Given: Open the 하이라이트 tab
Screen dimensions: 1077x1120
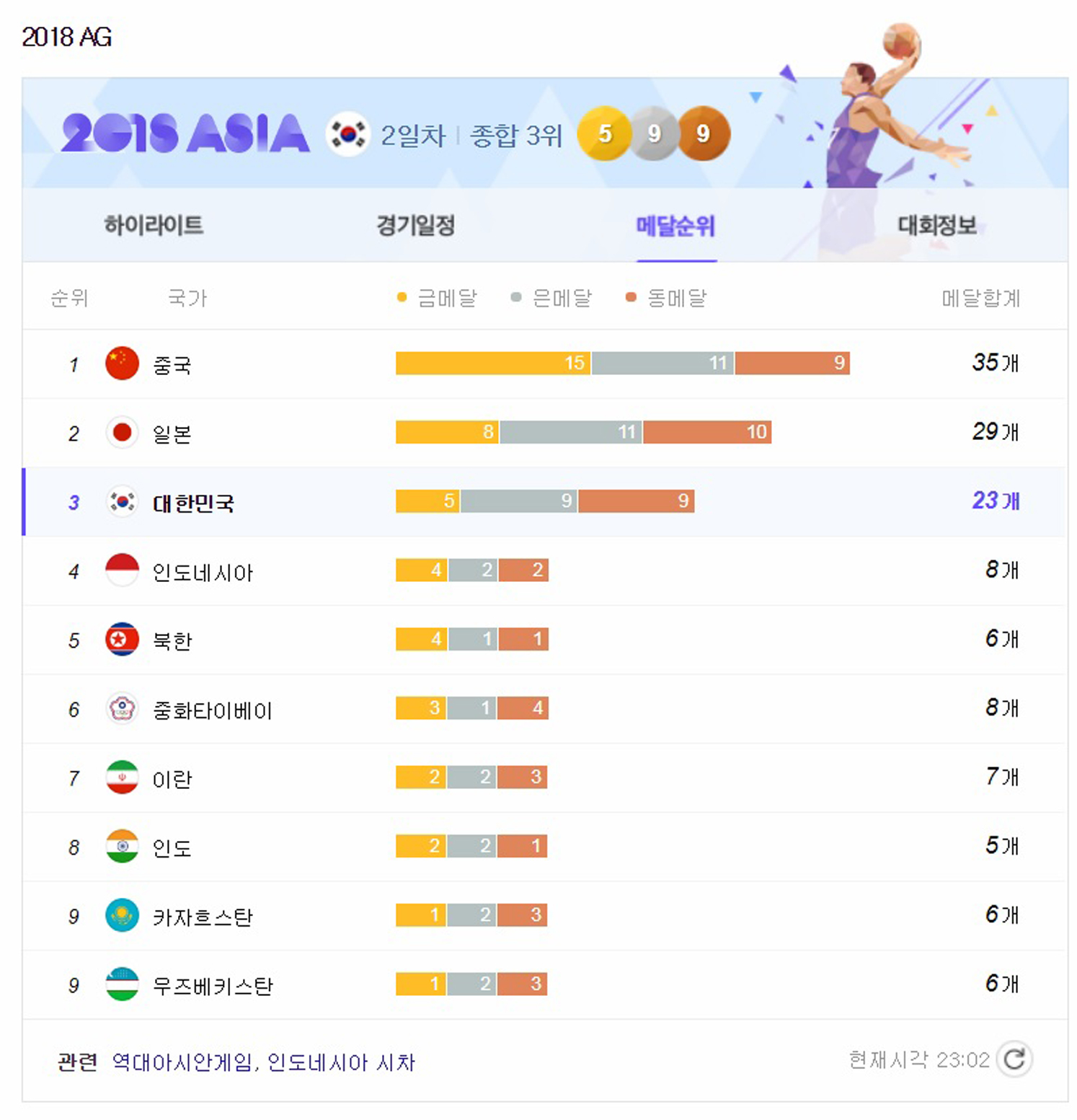Looking at the screenshot, I should [x=154, y=226].
